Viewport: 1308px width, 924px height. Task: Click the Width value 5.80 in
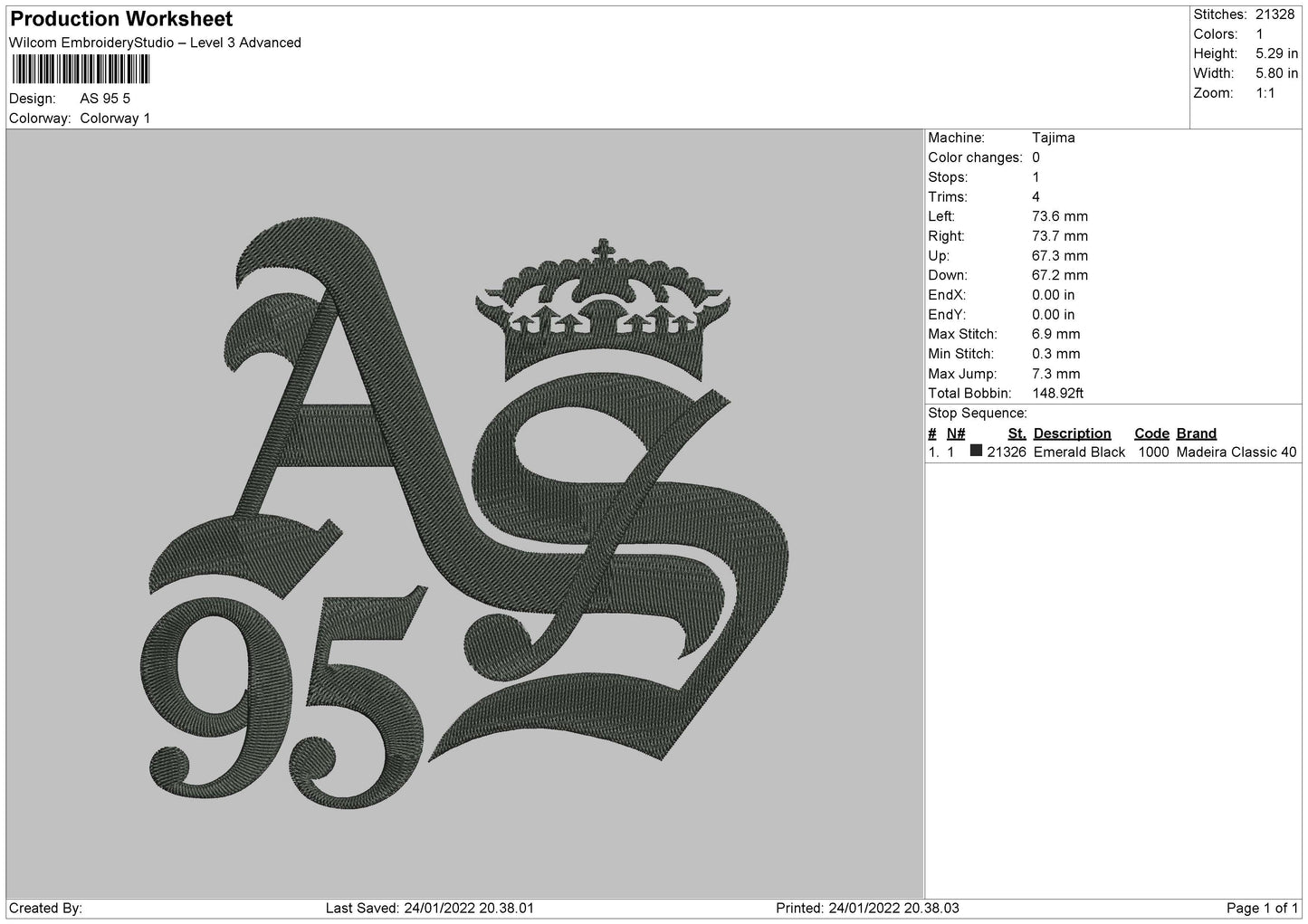[x=1277, y=73]
